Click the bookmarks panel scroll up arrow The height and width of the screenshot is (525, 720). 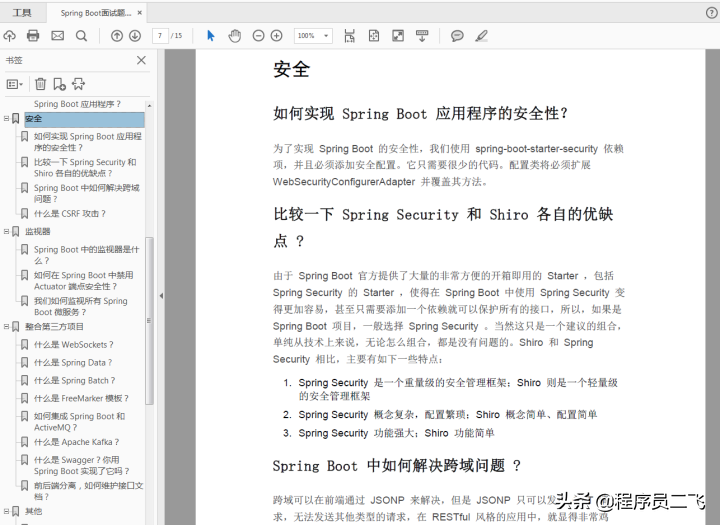tap(149, 106)
